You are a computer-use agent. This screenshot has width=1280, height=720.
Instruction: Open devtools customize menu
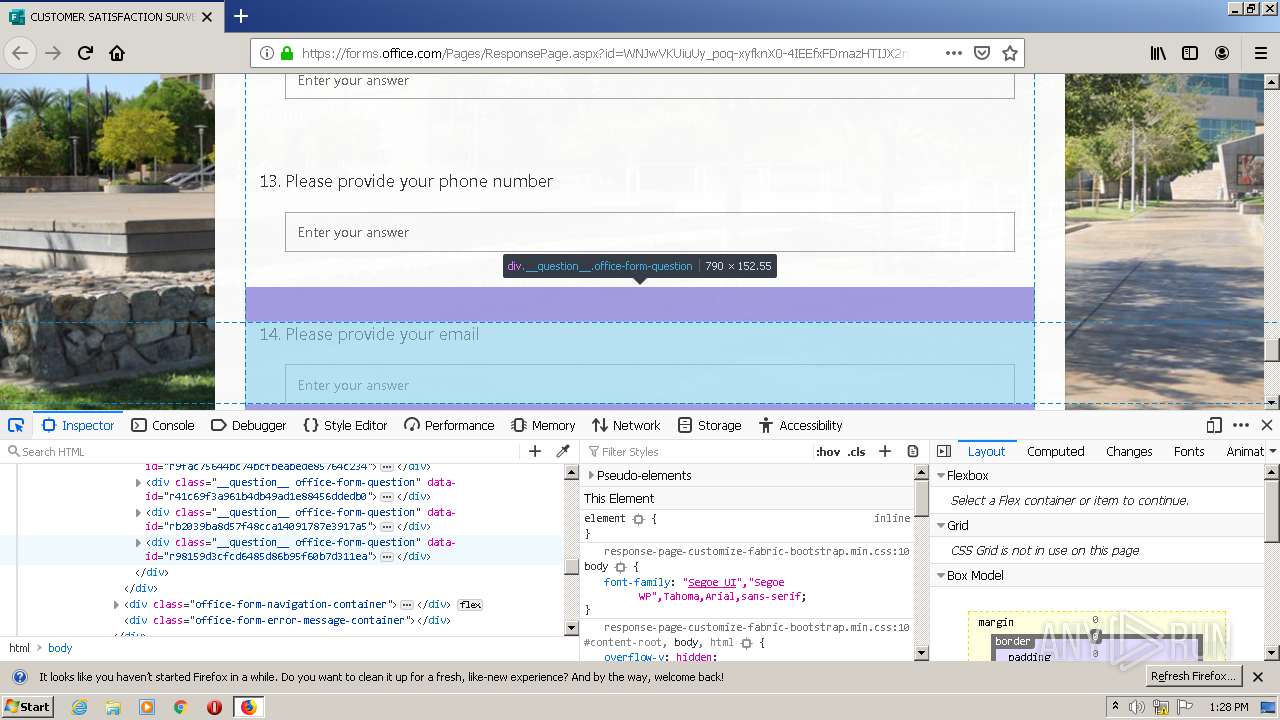(x=1241, y=425)
